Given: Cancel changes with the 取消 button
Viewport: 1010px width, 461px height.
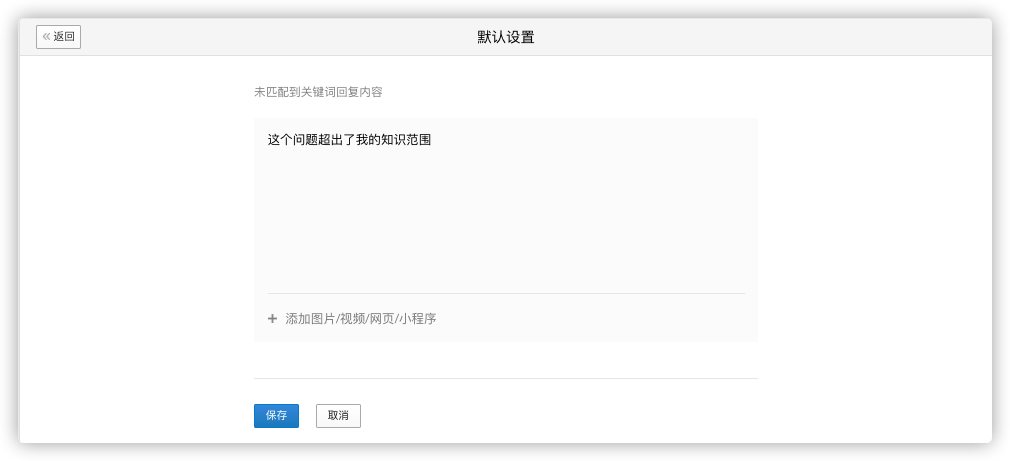Looking at the screenshot, I should 338,416.
